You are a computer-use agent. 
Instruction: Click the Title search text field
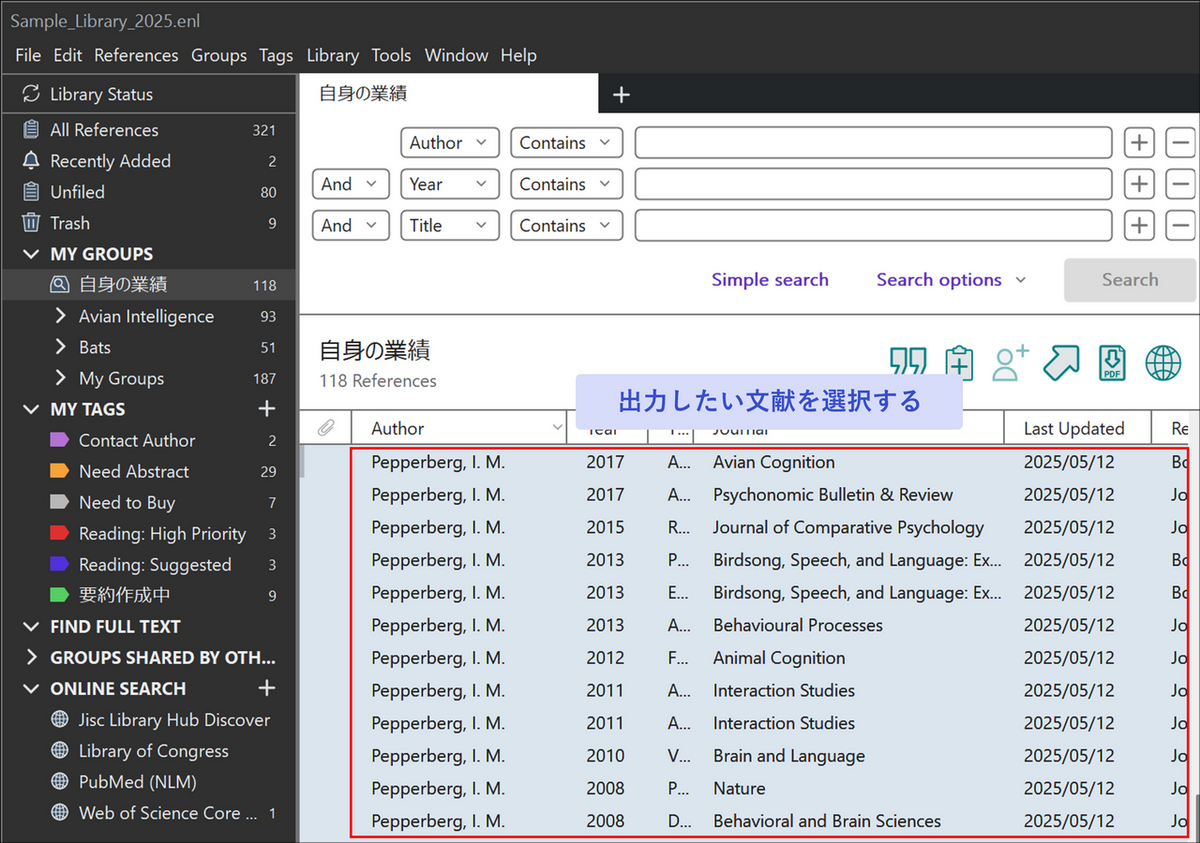coord(873,226)
